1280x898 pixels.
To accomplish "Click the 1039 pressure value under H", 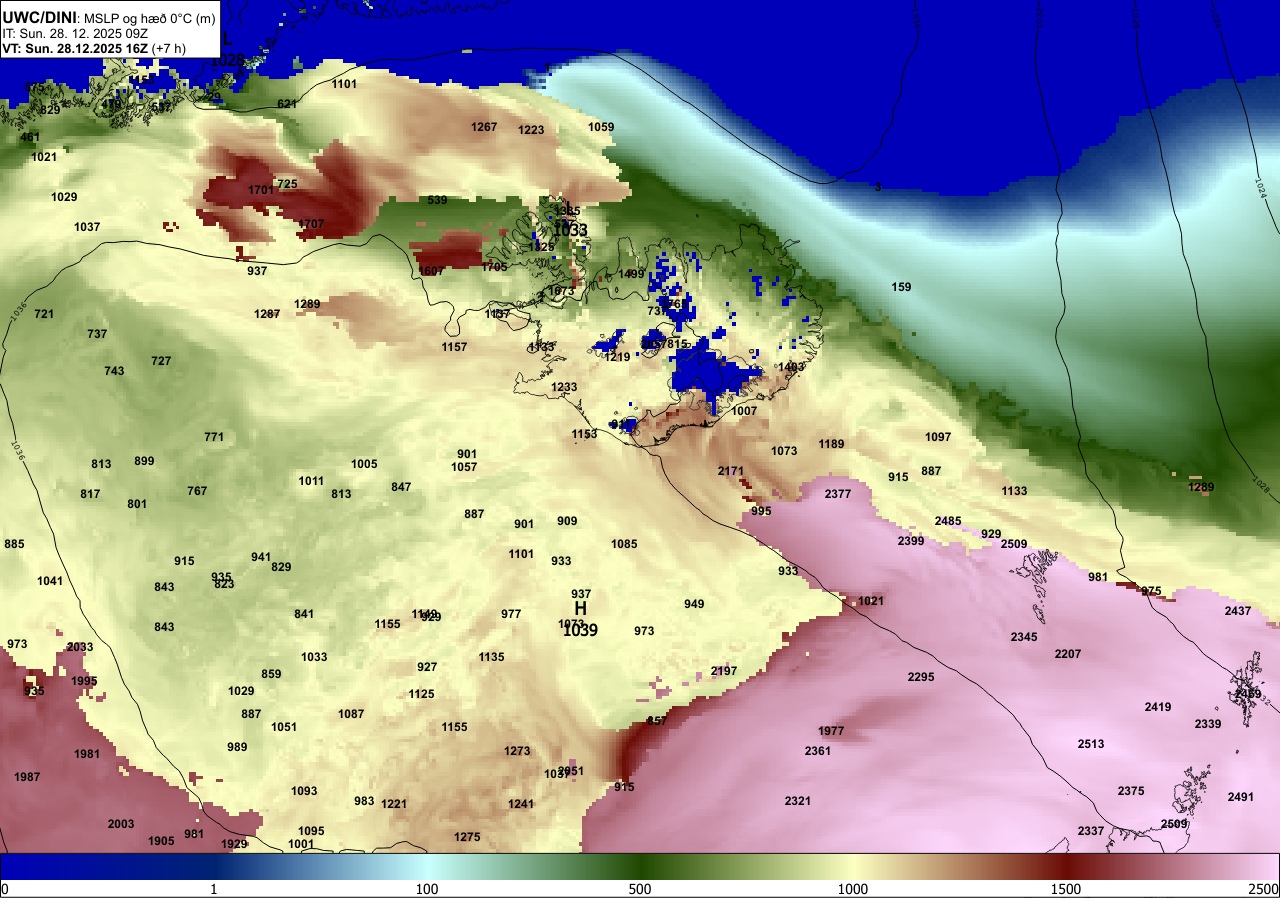I will [580, 630].
